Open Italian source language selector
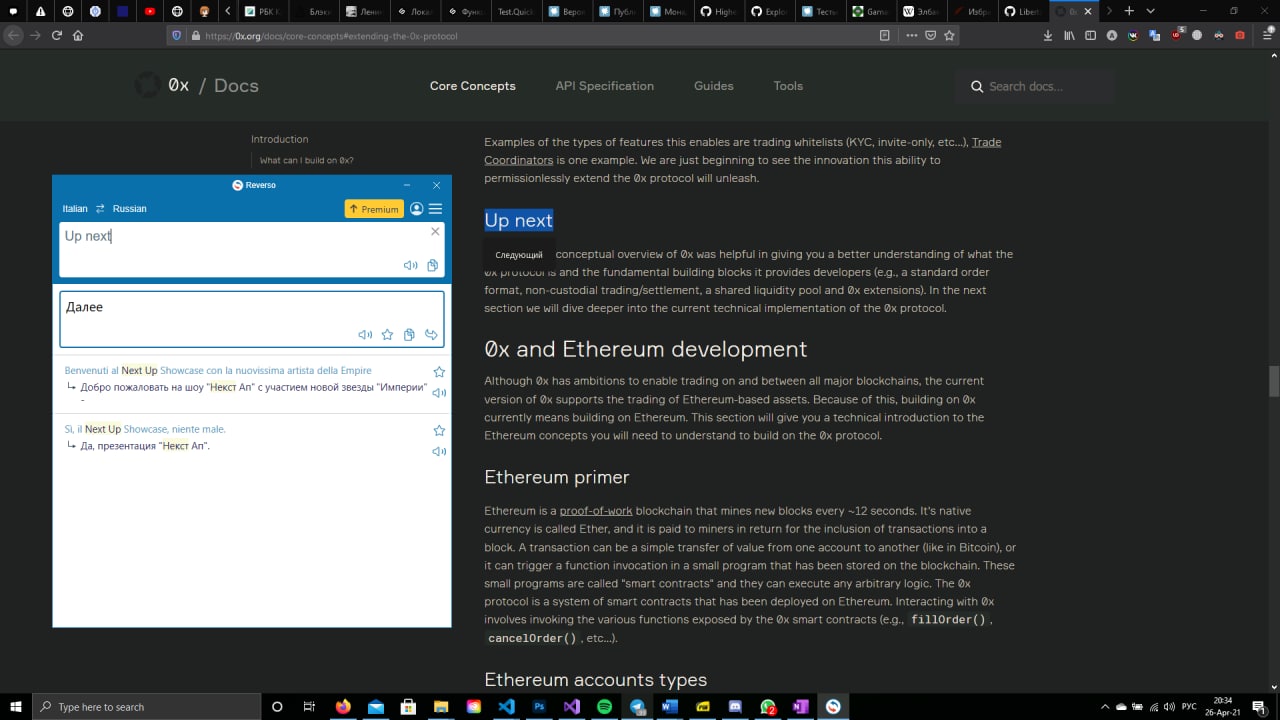Screen dimensions: 1280x720 point(75,209)
